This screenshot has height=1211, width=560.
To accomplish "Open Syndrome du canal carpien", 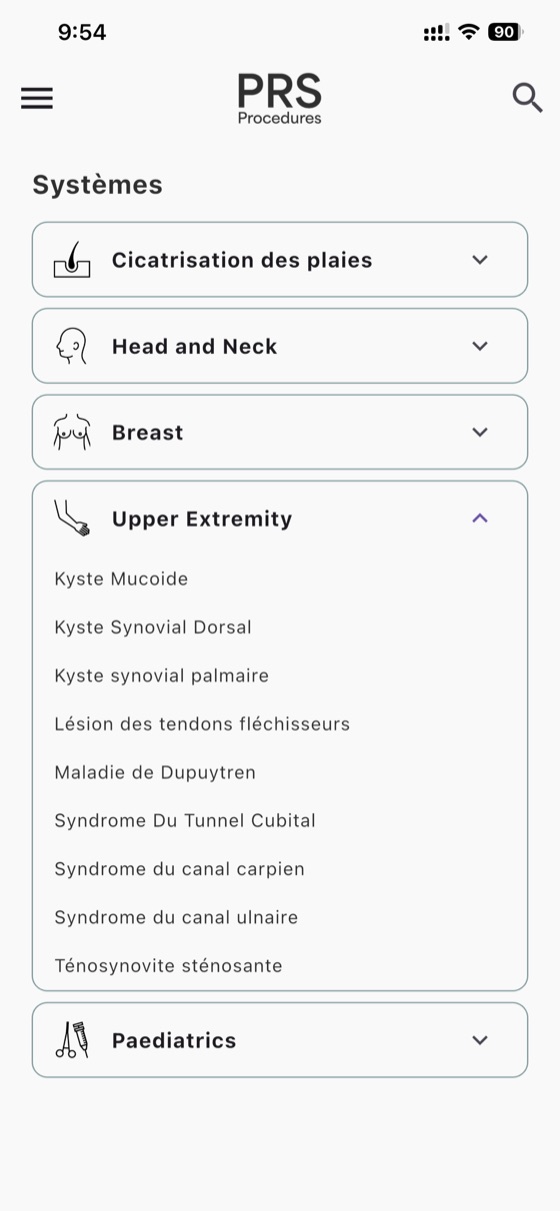I will pyautogui.click(x=179, y=869).
